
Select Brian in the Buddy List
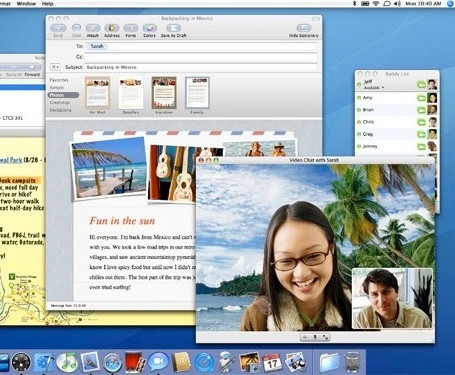[x=397, y=110]
